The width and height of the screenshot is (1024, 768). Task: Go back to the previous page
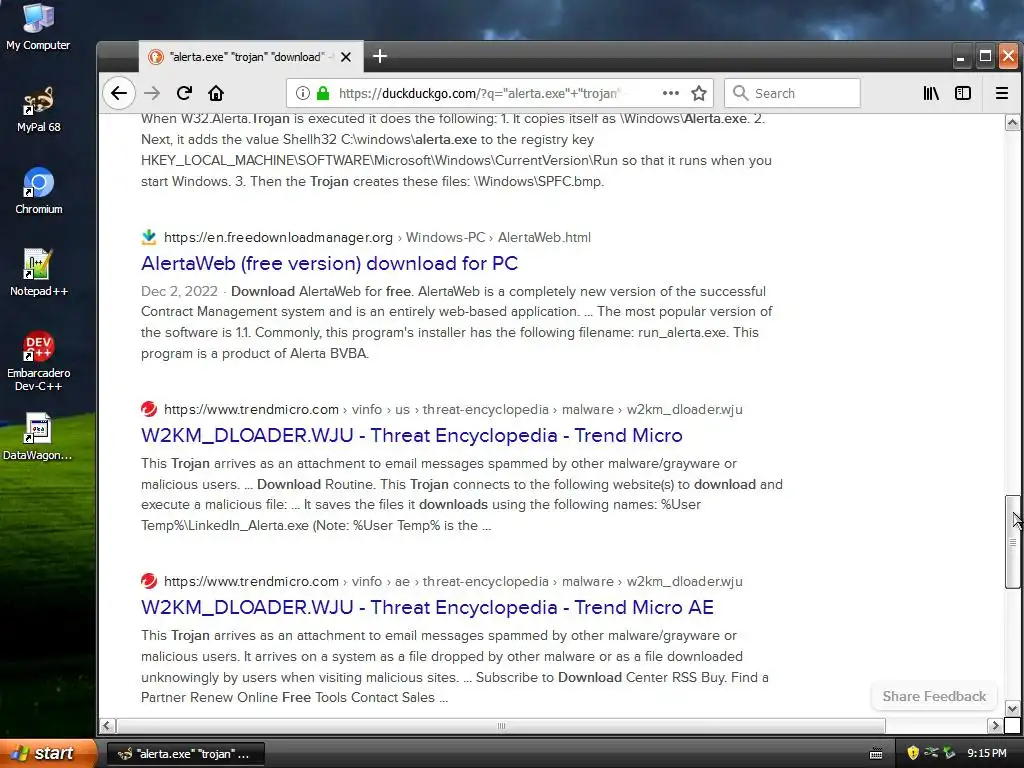(119, 93)
